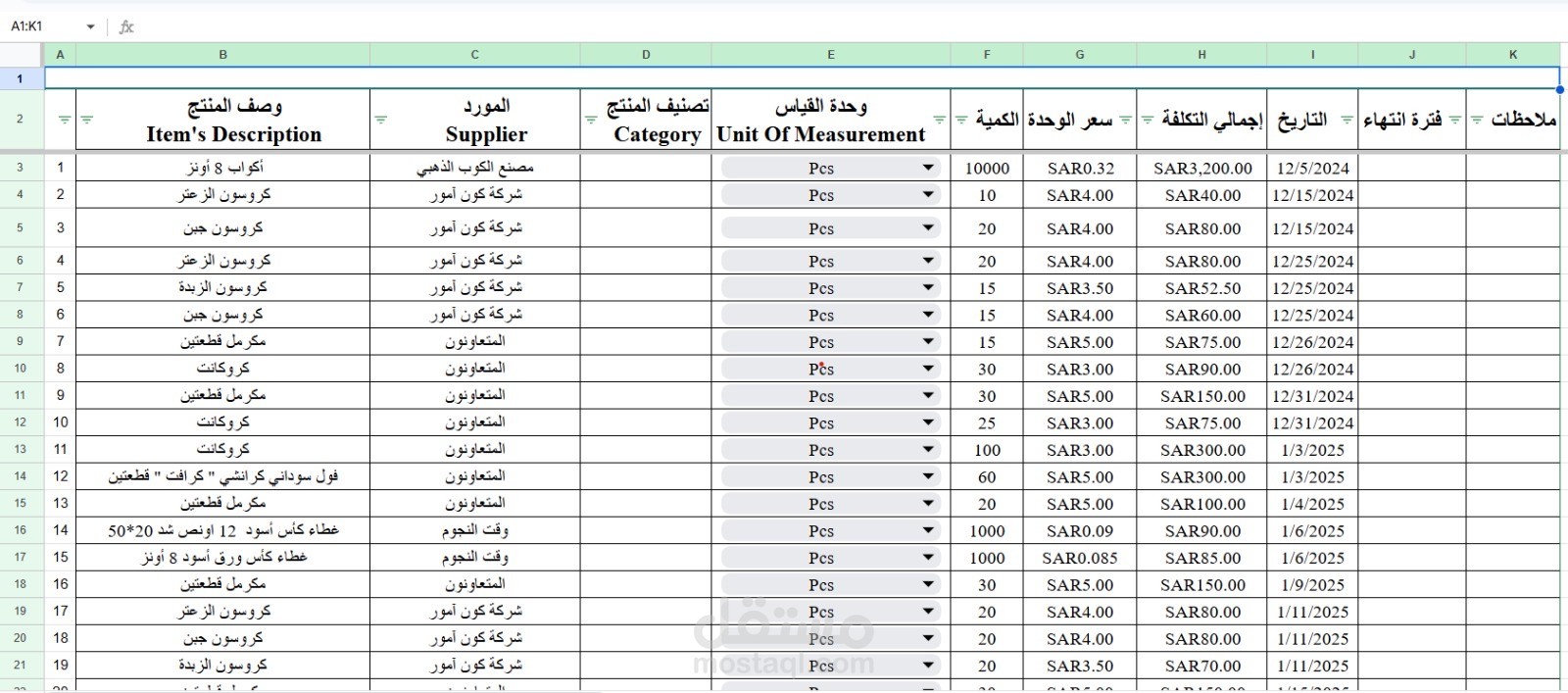Select spreadsheet row 1 by its row header
The width and height of the screenshot is (1568, 693).
(21, 78)
